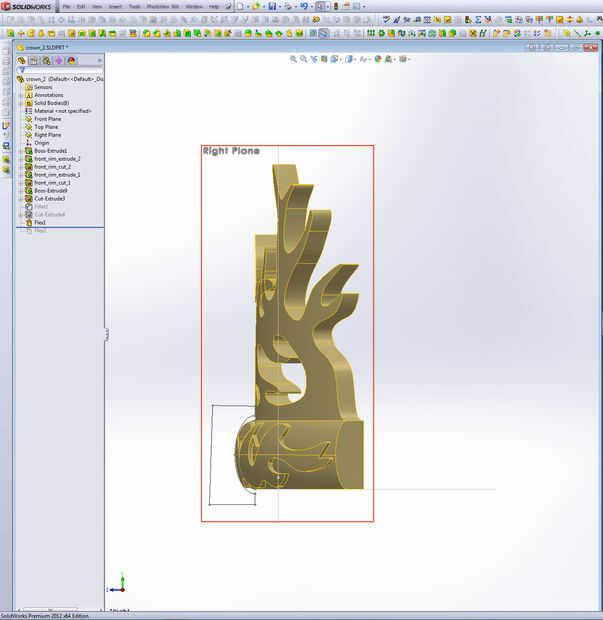Click the Zoom to Fit icon
Screen dimensions: 603x620
[x=293, y=59]
